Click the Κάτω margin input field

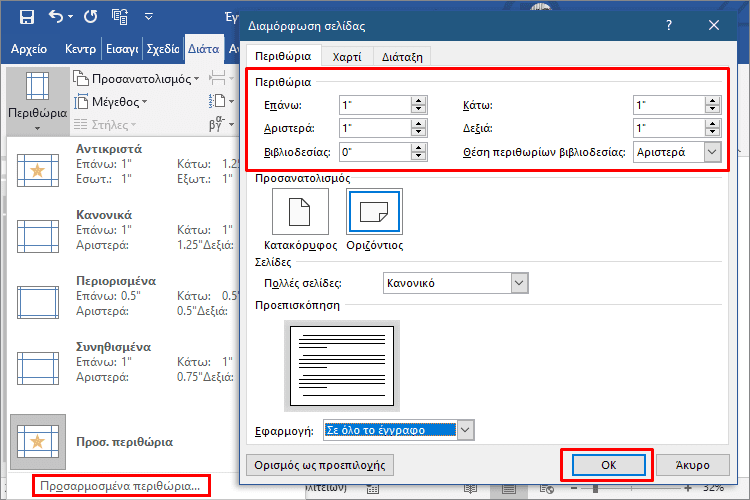pyautogui.click(x=669, y=105)
